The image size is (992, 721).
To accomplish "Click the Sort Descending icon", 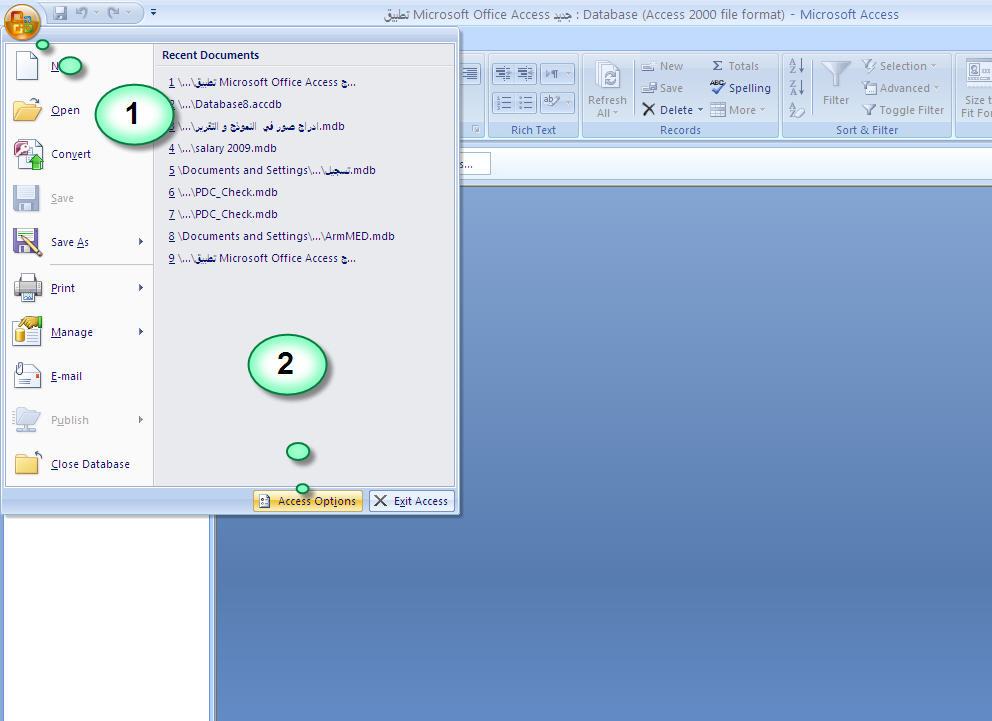I will tap(797, 87).
